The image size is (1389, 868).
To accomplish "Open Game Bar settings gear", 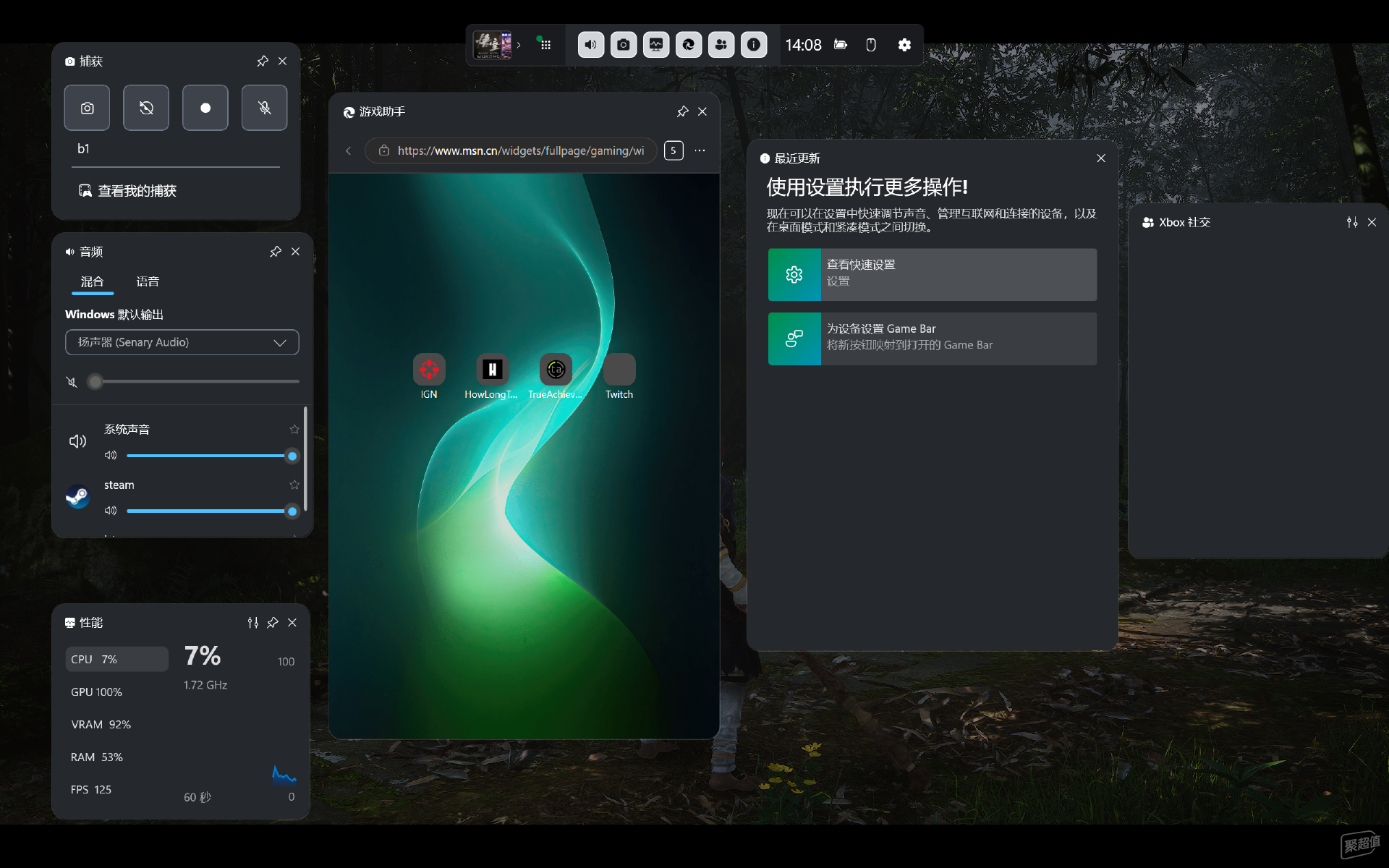I will point(904,45).
